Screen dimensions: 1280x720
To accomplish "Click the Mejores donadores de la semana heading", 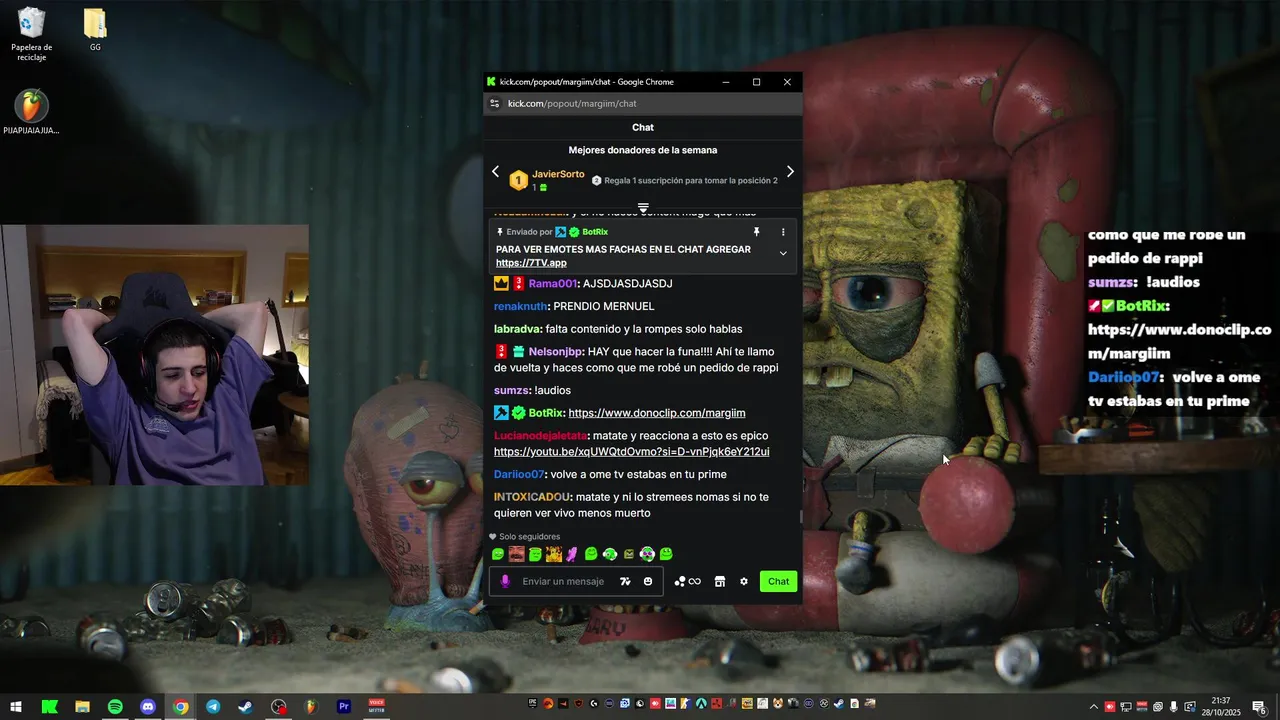I will 643,150.
